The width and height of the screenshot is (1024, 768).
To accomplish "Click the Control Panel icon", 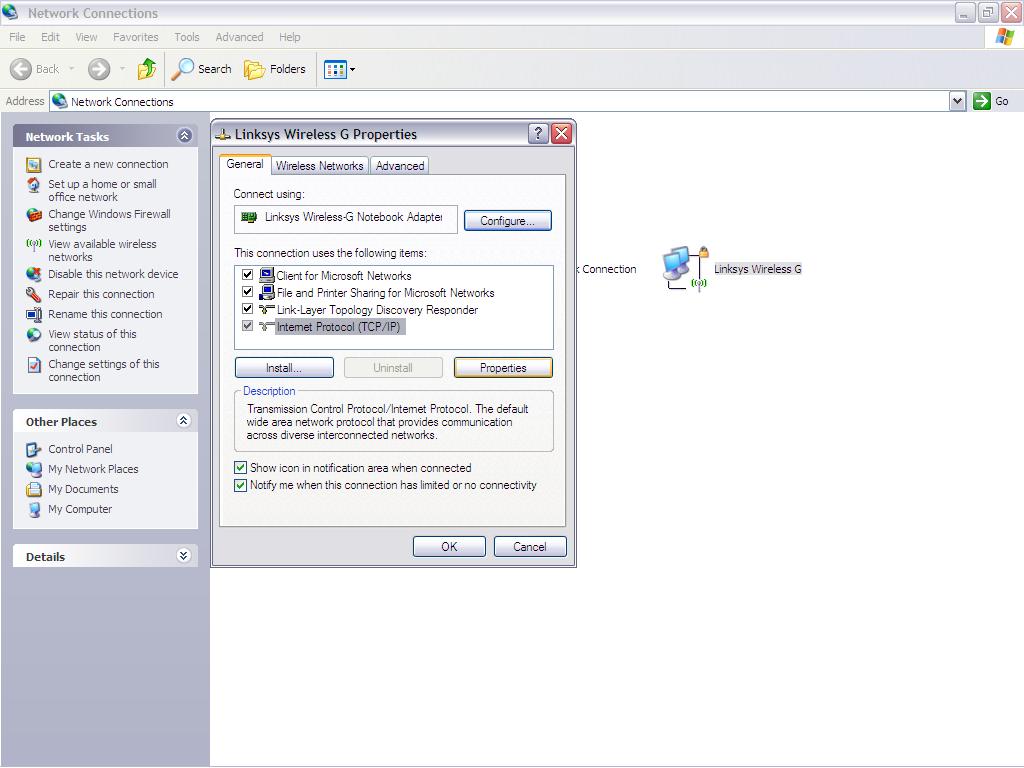I will [34, 449].
